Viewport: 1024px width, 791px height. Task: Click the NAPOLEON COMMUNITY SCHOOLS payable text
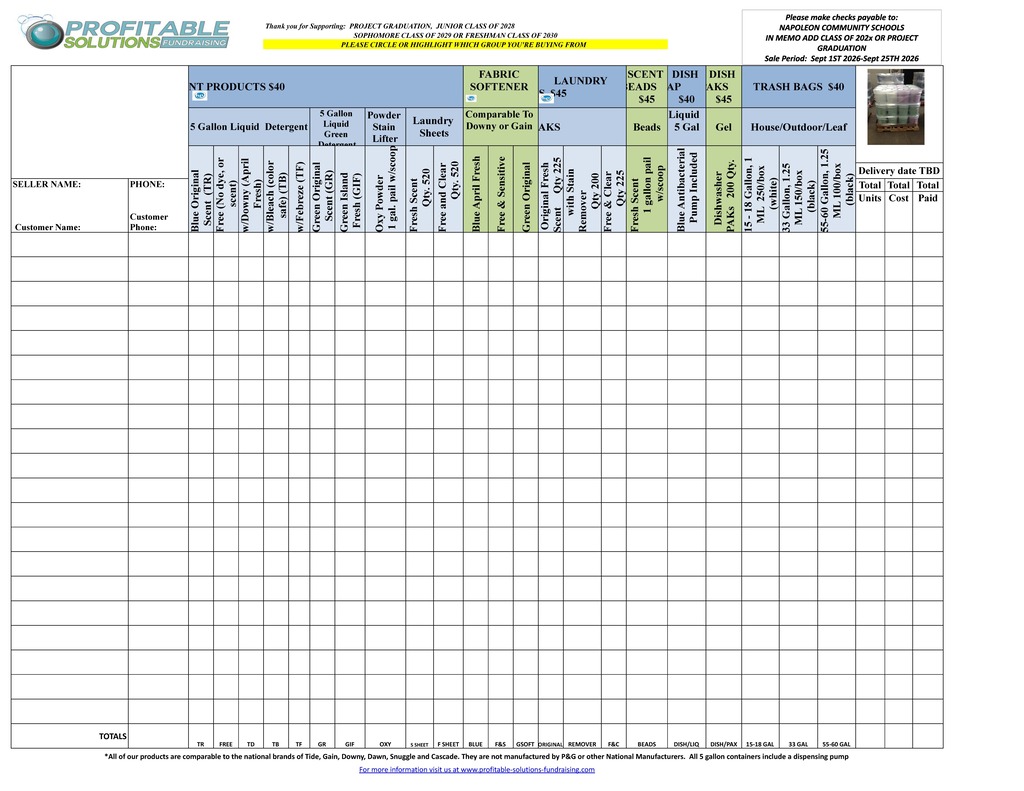pos(841,27)
